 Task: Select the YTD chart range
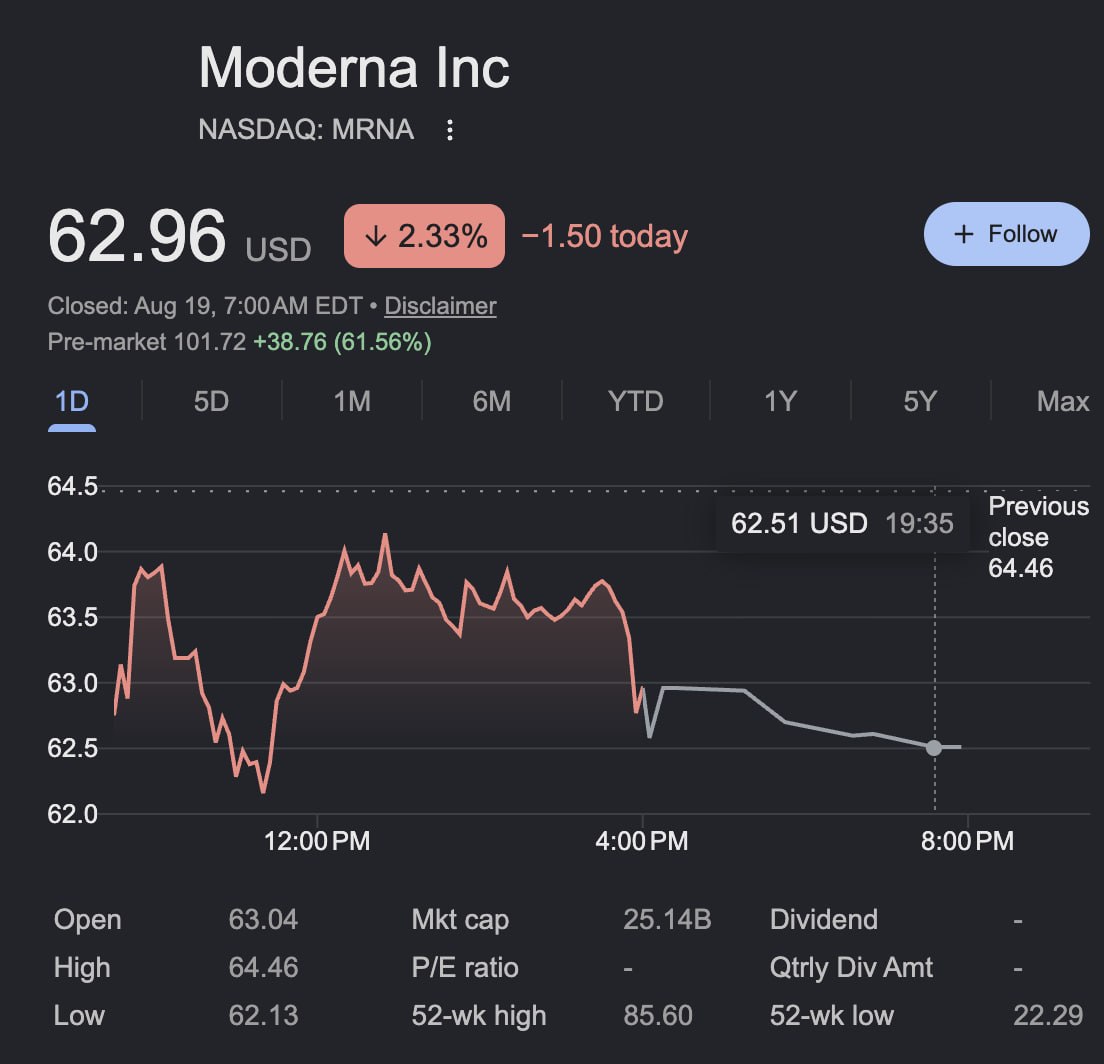[x=636, y=401]
